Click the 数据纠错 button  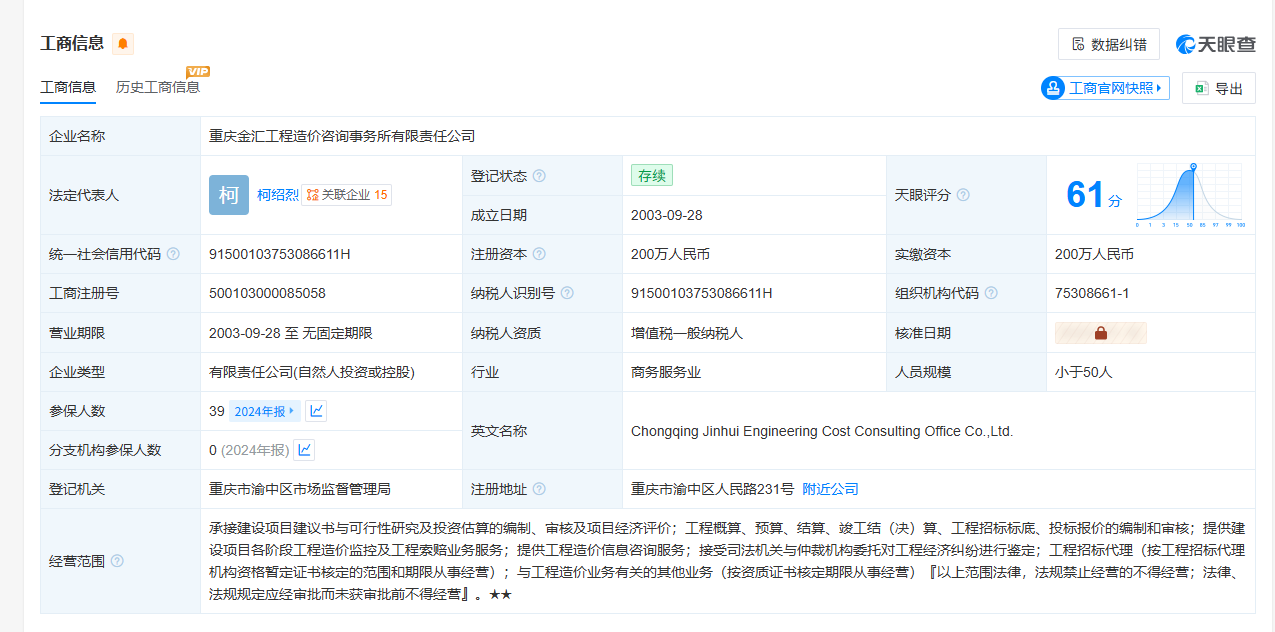(1108, 44)
